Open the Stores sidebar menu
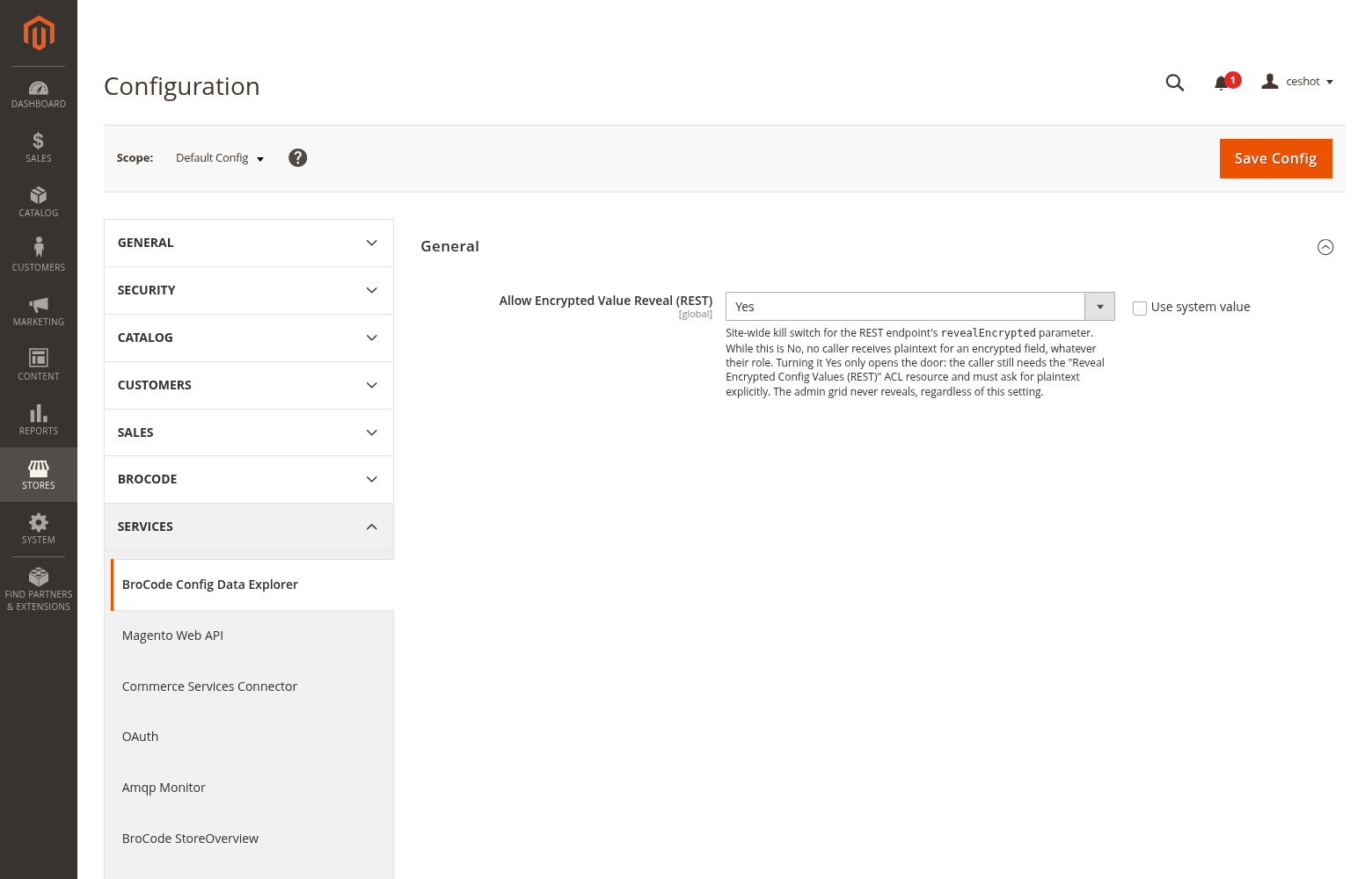The image size is (1372, 879). (x=39, y=475)
